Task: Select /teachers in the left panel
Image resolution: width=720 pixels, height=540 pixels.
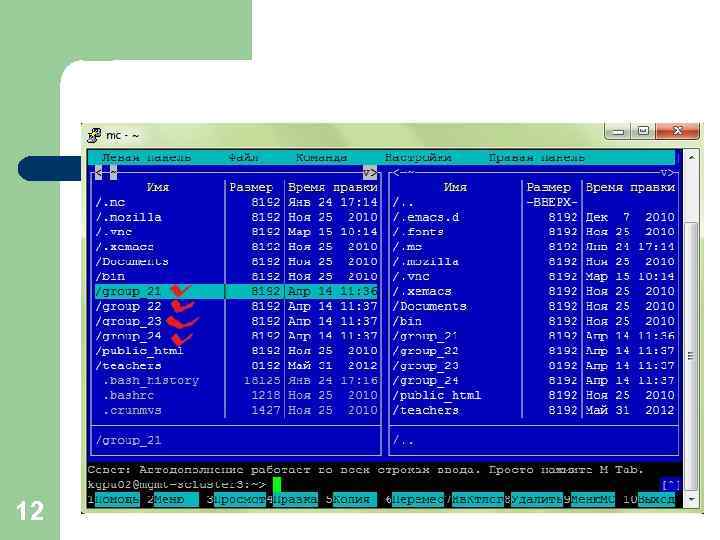Action: [x=236, y=366]
